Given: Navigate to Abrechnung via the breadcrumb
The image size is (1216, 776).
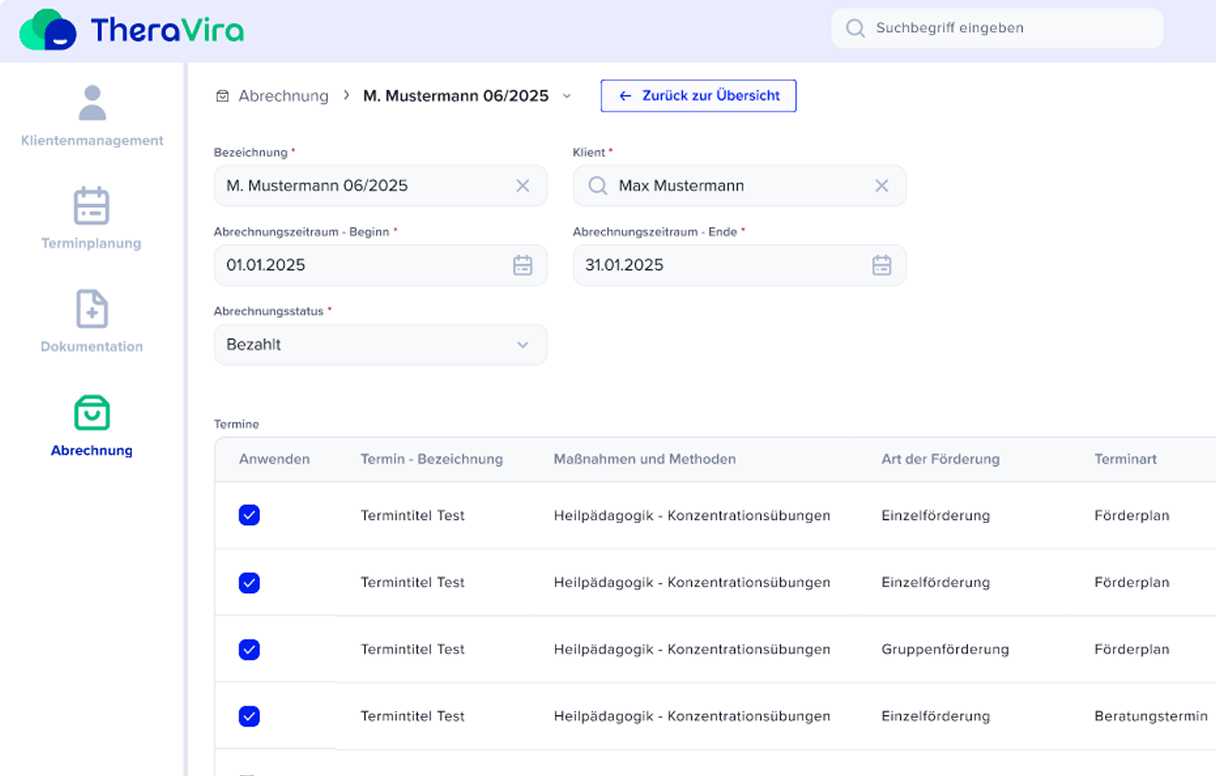Looking at the screenshot, I should (x=283, y=95).
